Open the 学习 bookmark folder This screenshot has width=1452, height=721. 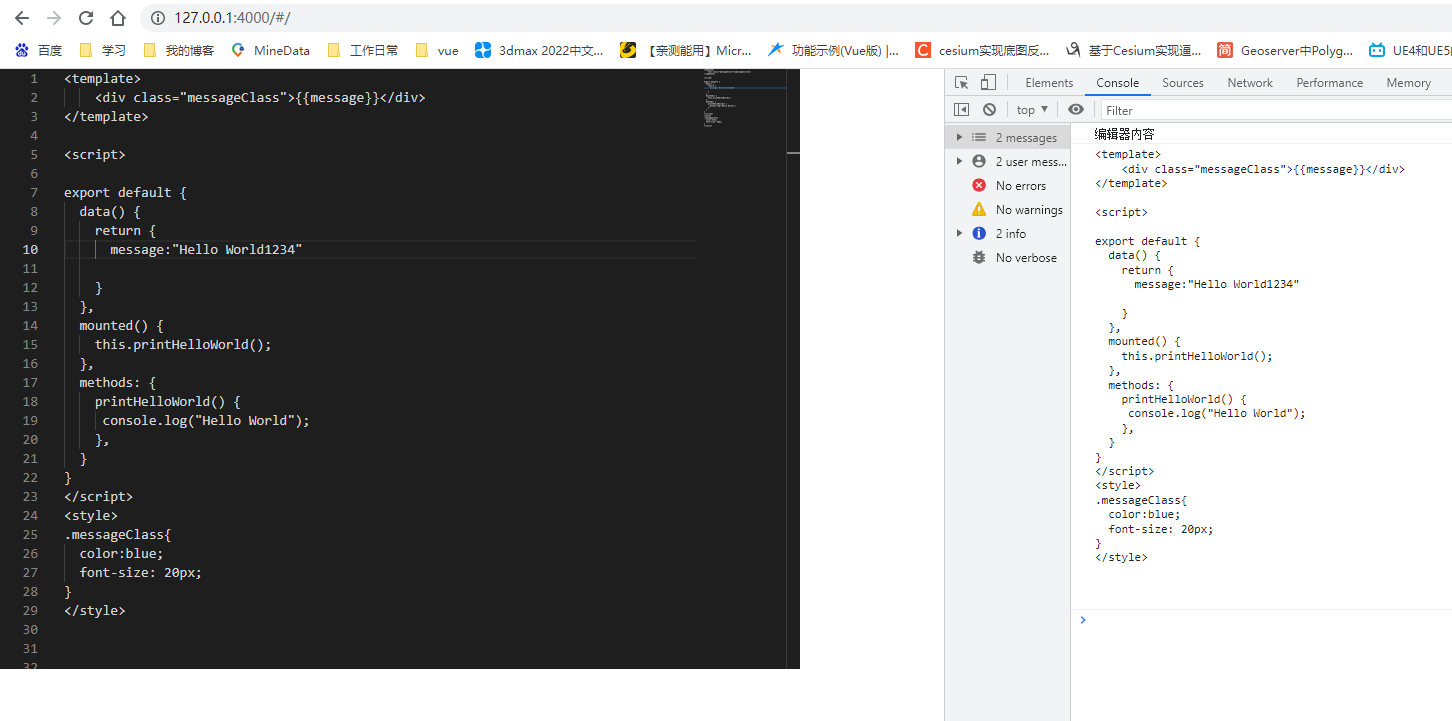coord(102,50)
